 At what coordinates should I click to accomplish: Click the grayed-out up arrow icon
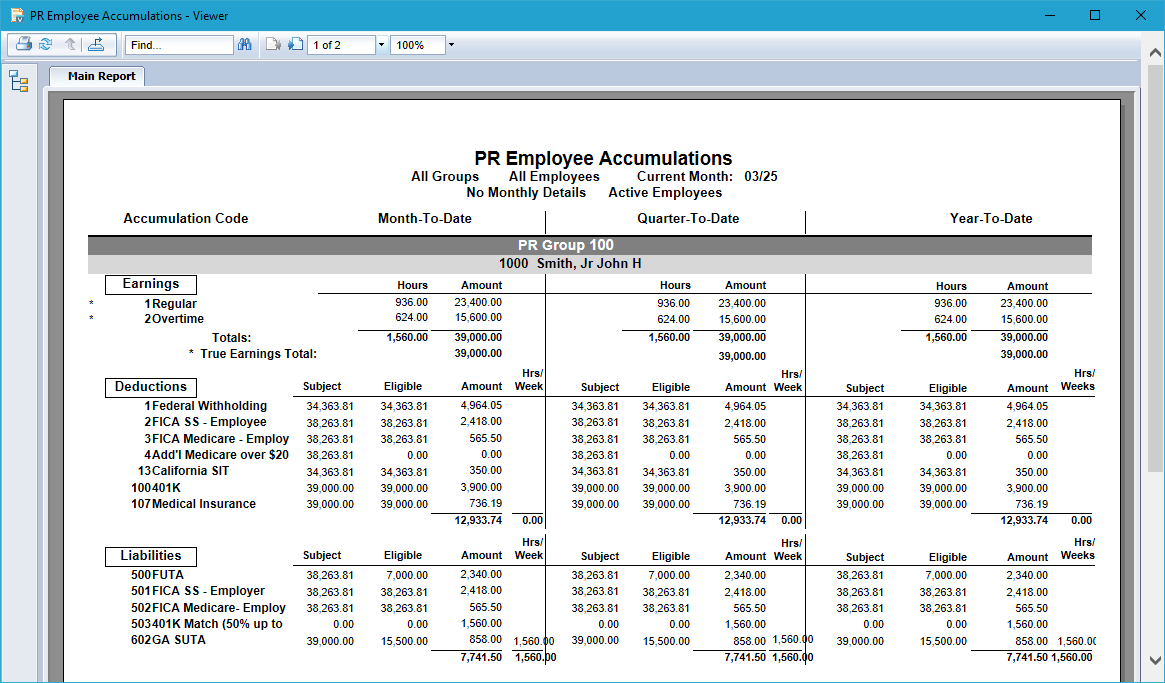point(71,45)
